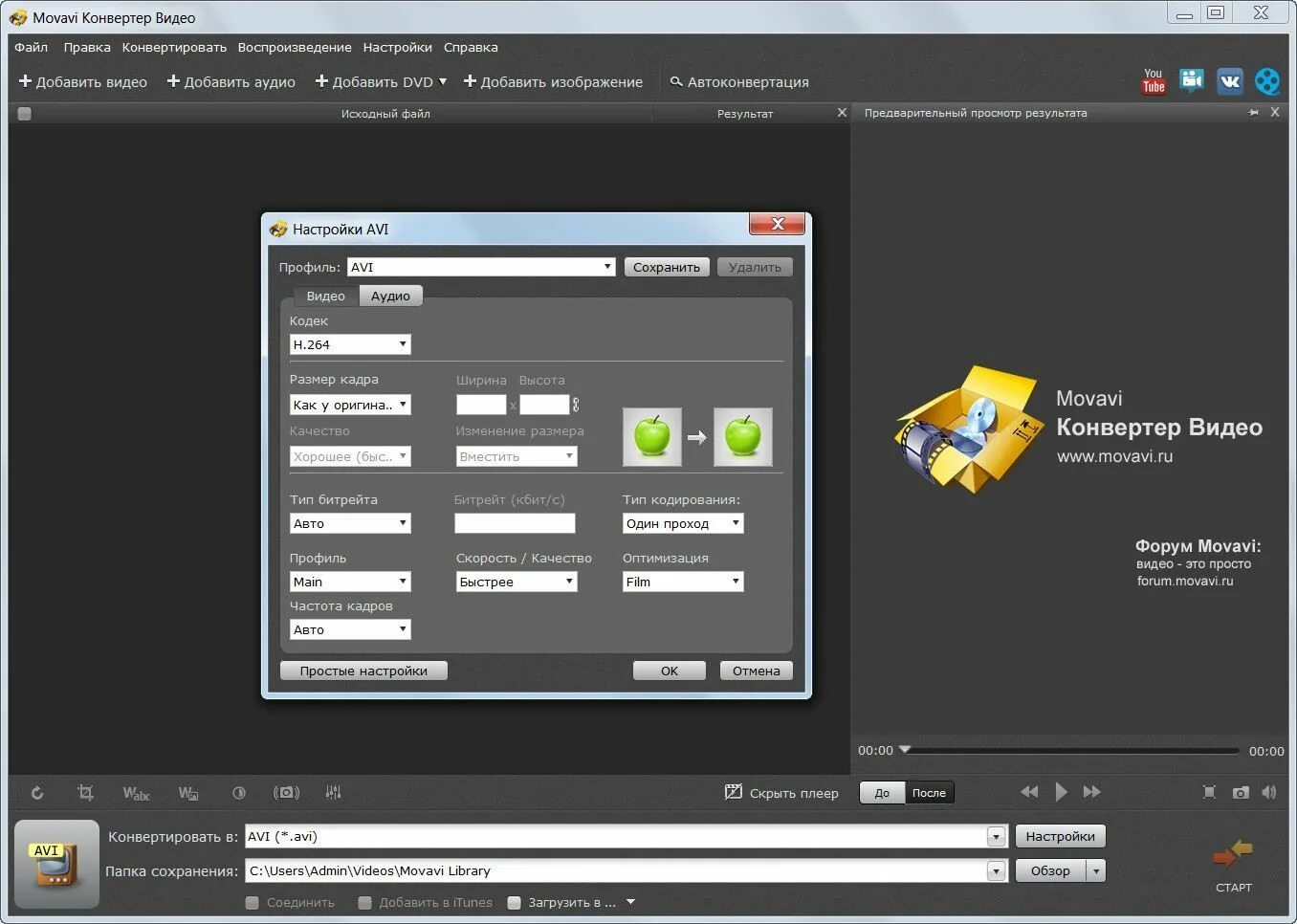The image size is (1297, 924).
Task: Click the Hide player icon
Action: [x=734, y=792]
